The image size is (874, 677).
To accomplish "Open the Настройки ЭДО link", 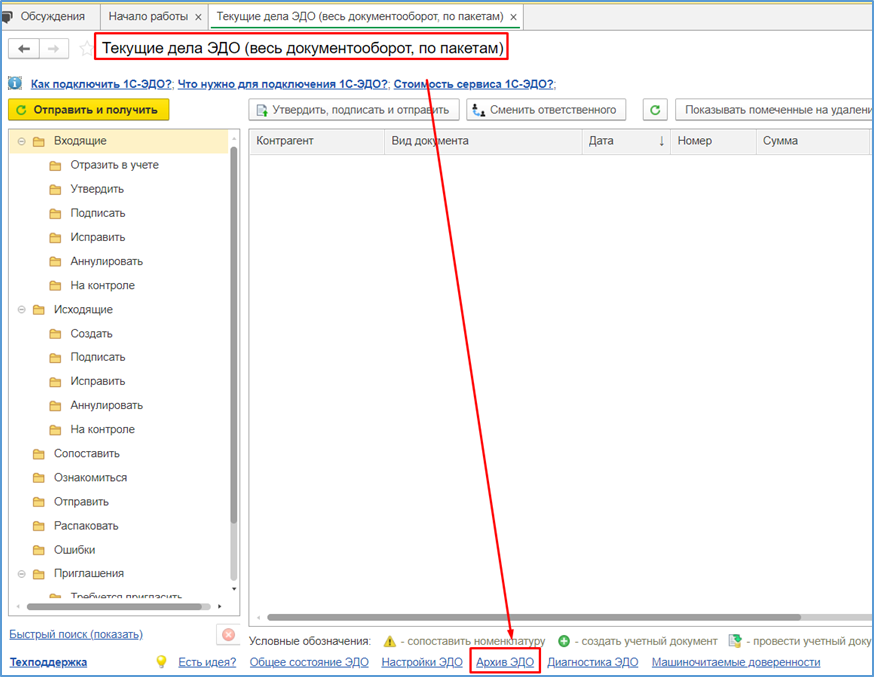I will 422,662.
